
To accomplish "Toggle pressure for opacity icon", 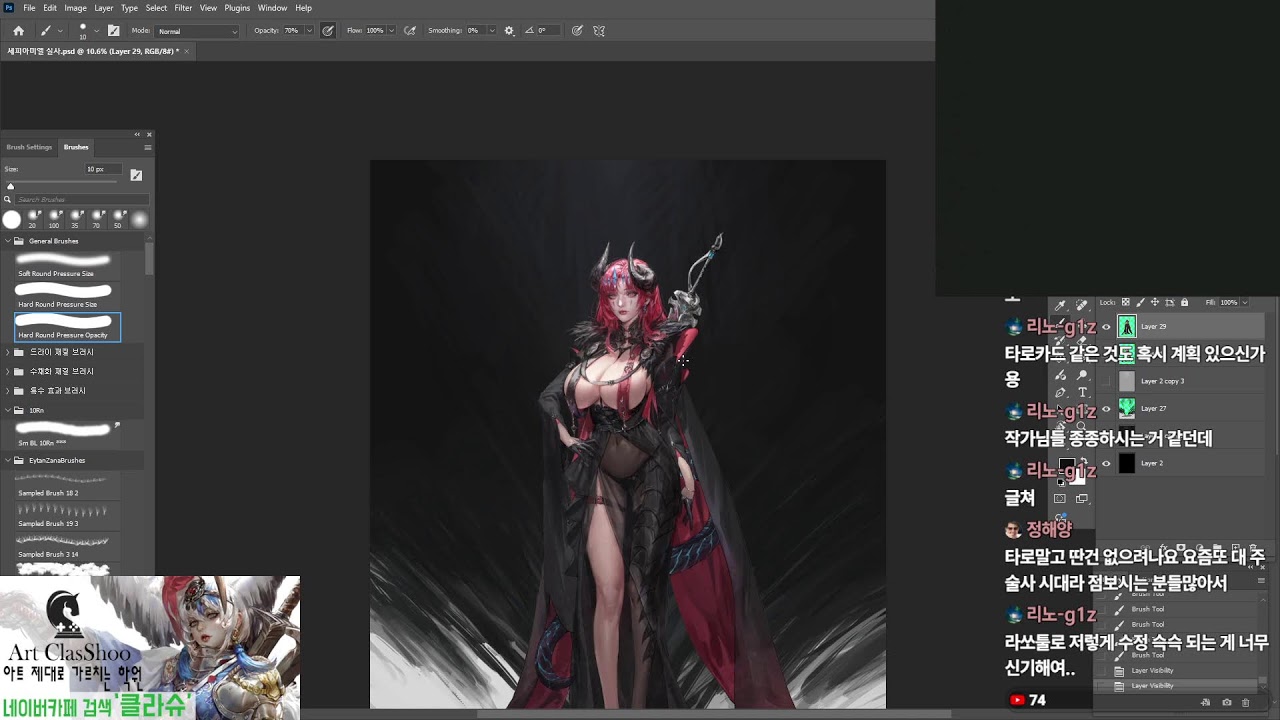I will pyautogui.click(x=328, y=31).
